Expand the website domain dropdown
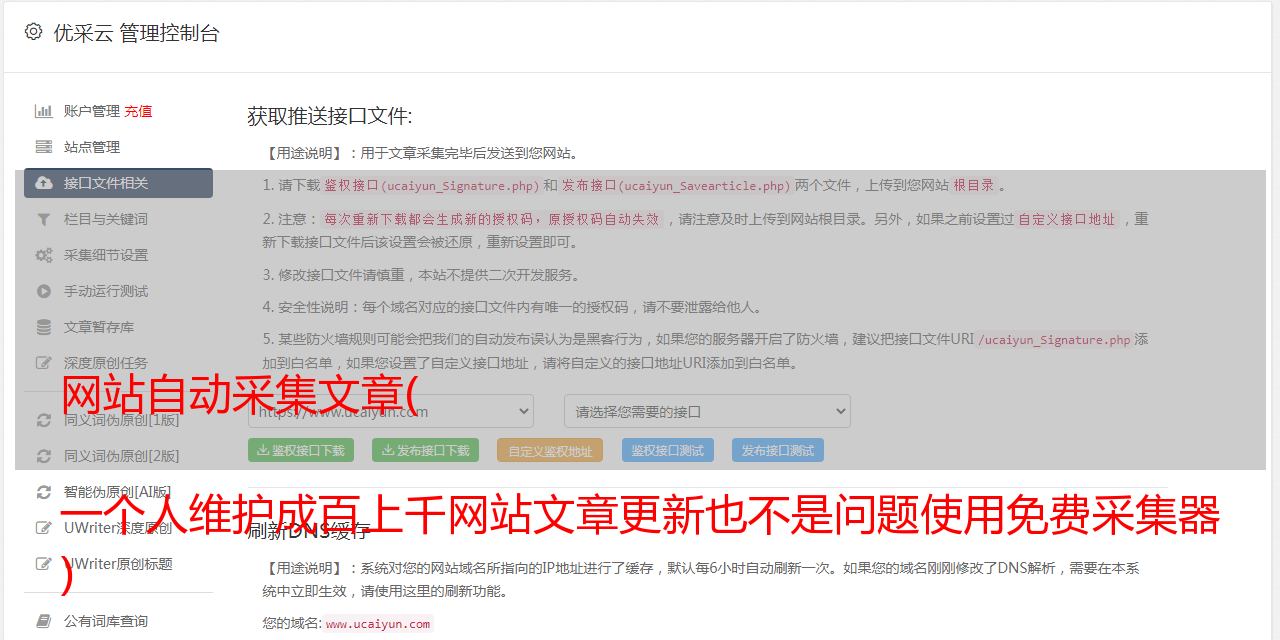Screen dimensions: 1280x640 (391, 411)
